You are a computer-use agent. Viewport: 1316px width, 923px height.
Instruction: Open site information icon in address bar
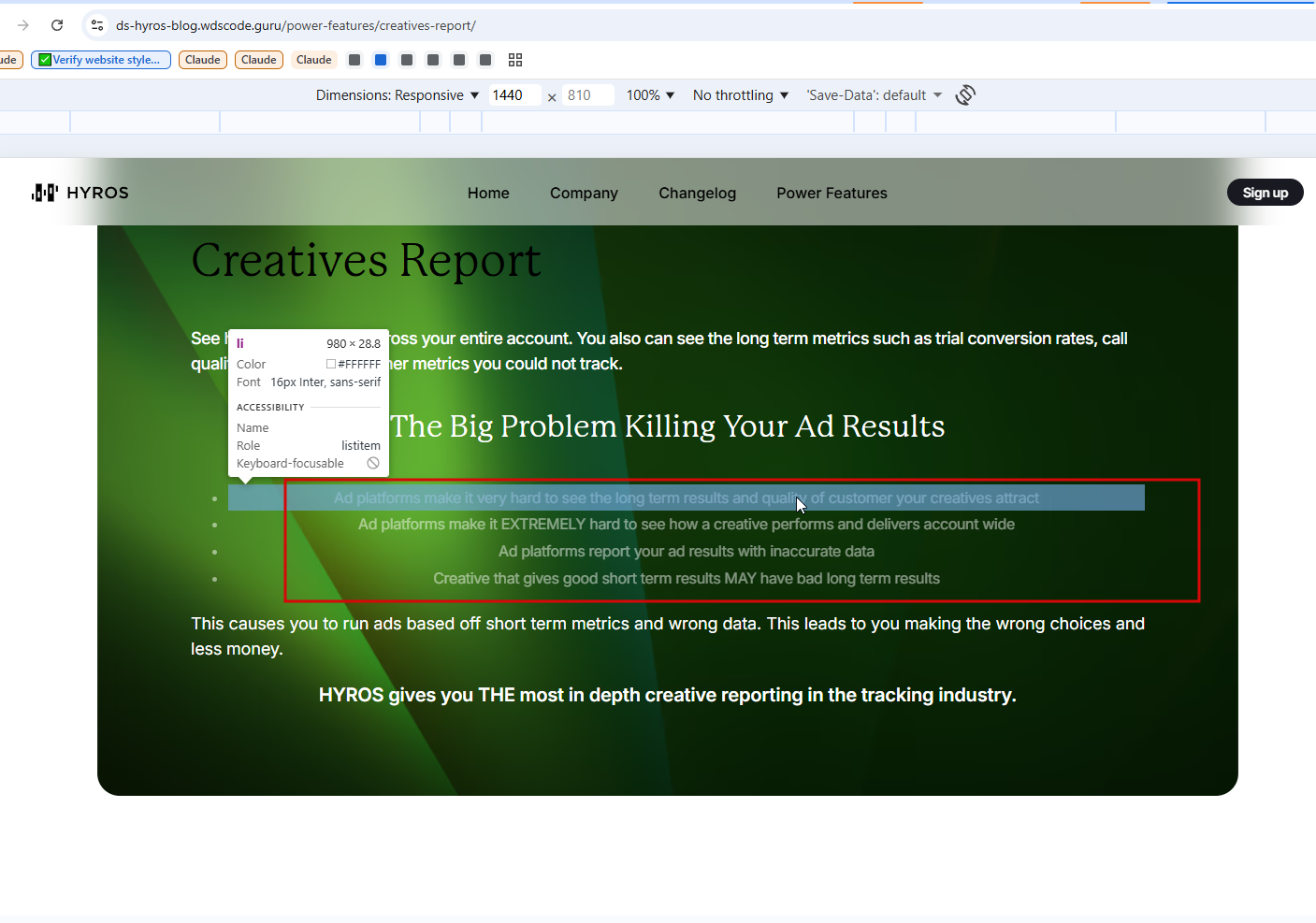97,25
